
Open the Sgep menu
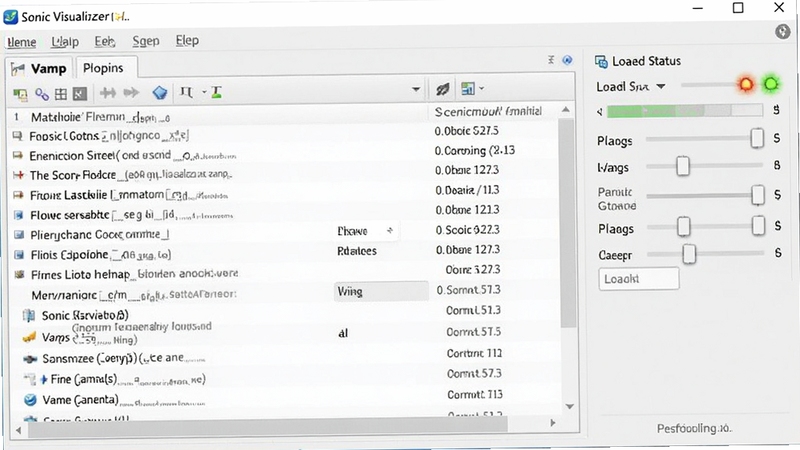click(146, 41)
